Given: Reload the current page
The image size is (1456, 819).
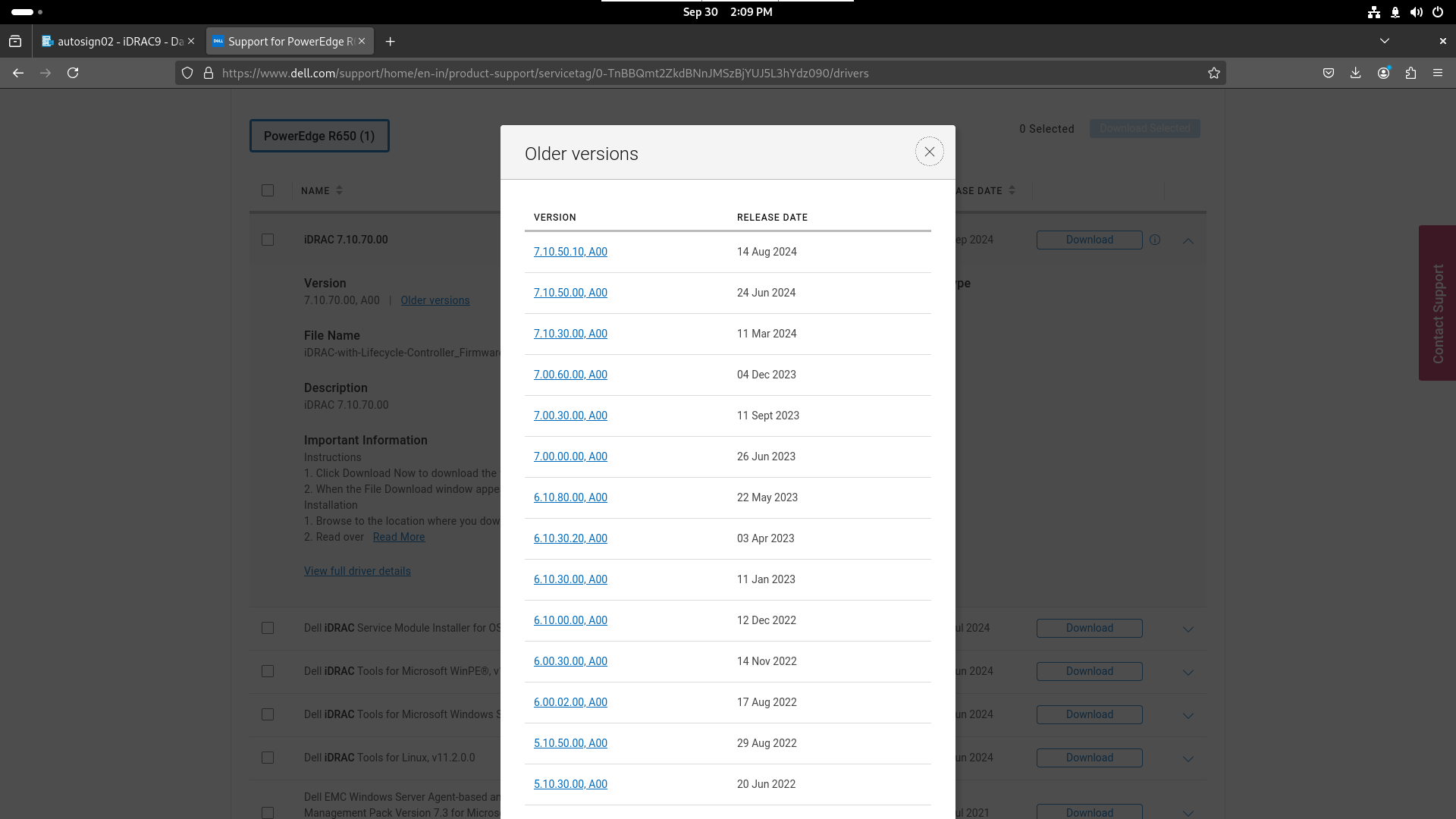Looking at the screenshot, I should coord(73,73).
